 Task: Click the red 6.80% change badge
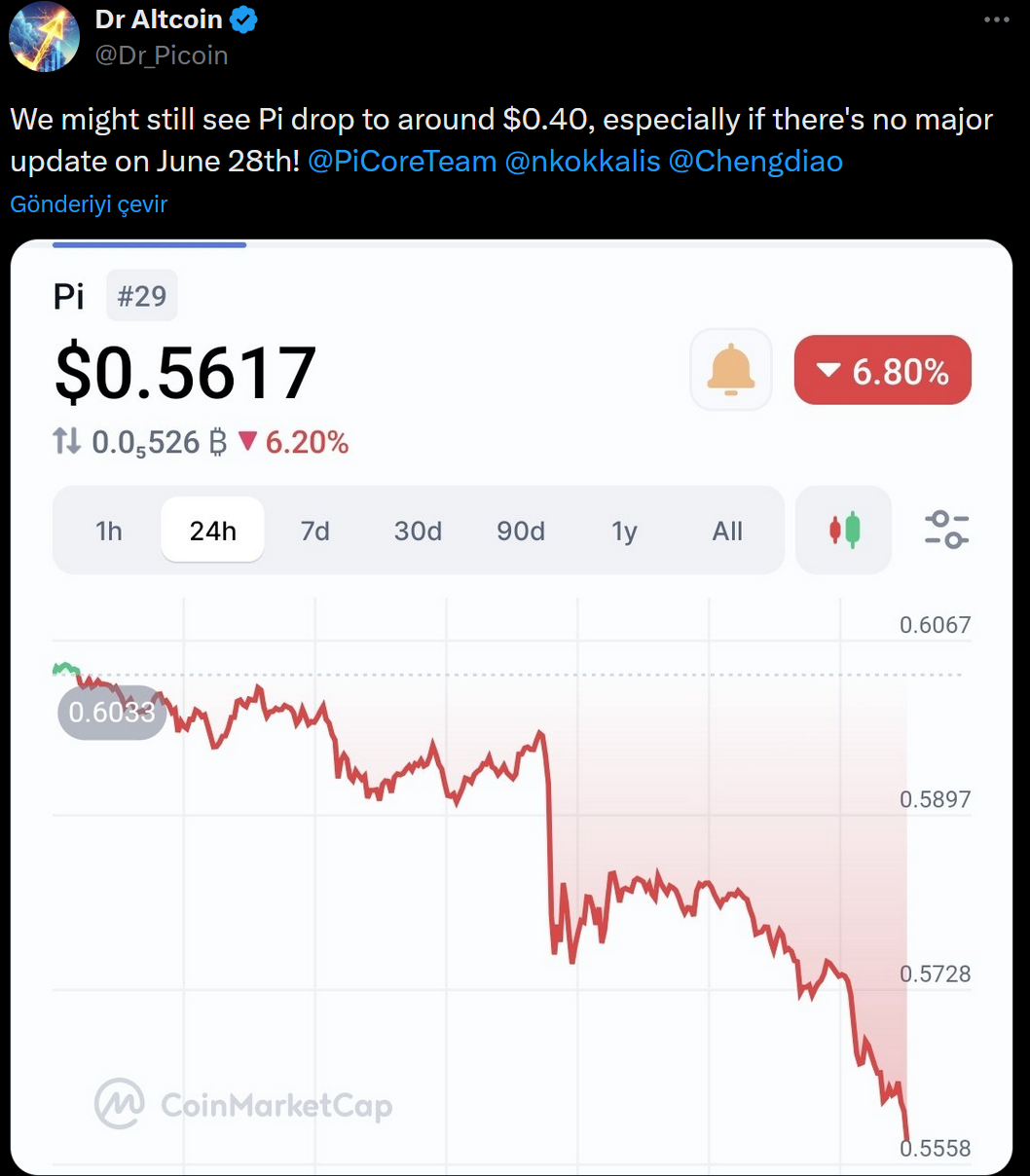883,370
